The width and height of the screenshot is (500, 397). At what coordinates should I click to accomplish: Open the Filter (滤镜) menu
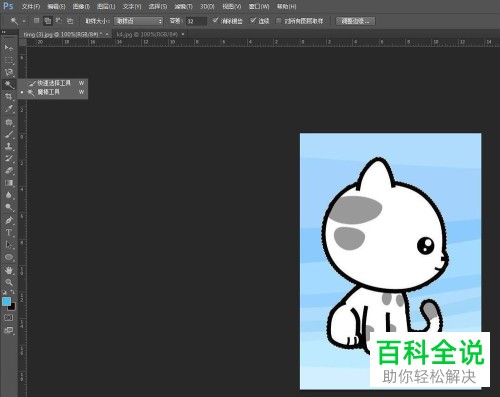tap(183, 6)
